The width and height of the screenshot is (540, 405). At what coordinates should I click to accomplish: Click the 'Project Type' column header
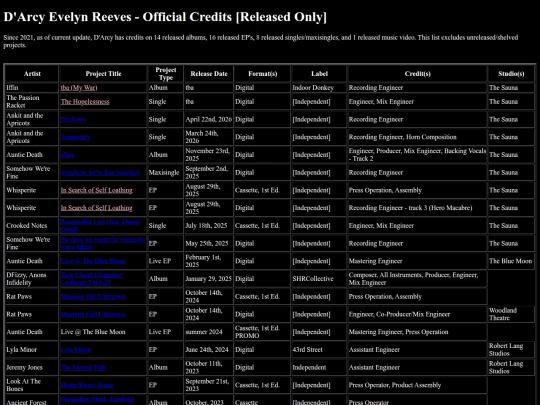[166, 74]
